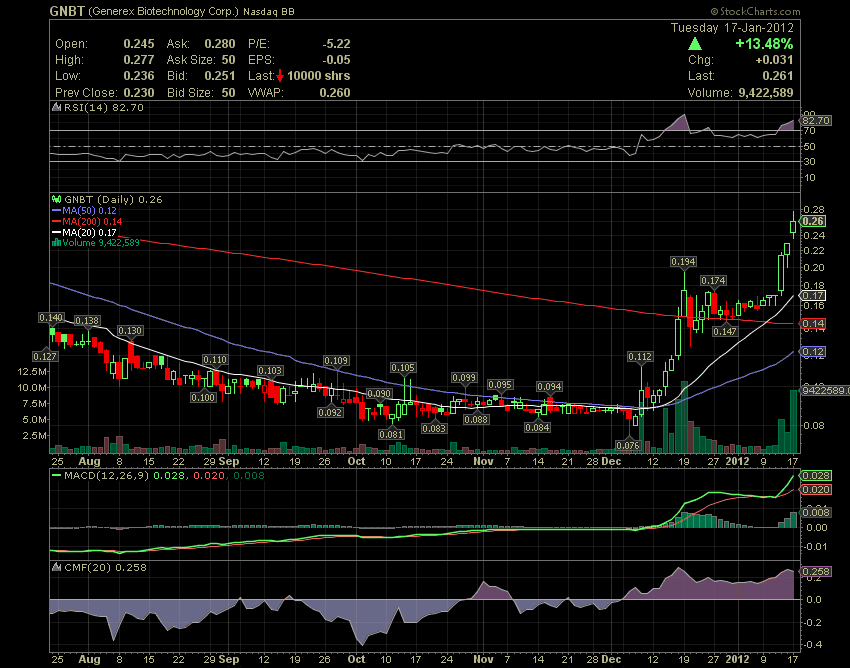Viewport: 850px width, 668px height.
Task: Click the green MACD line legend marker
Action: 56,476
